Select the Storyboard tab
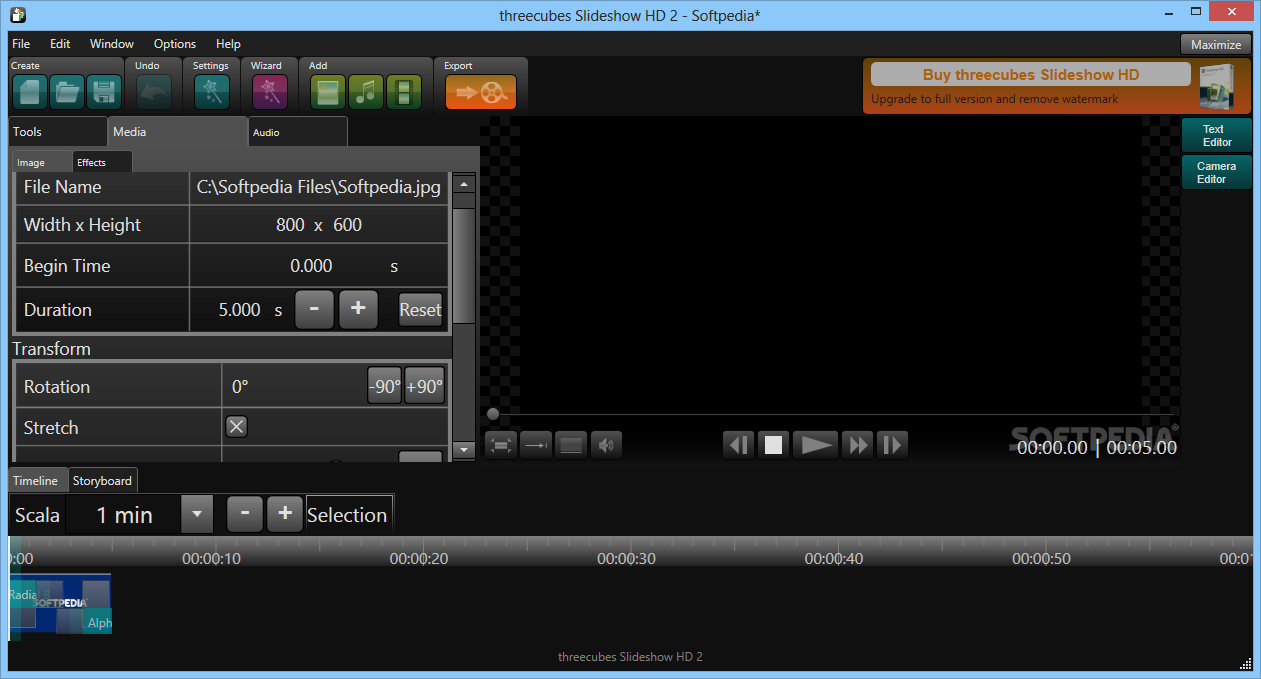Screen dimensions: 1261x679 [102, 481]
